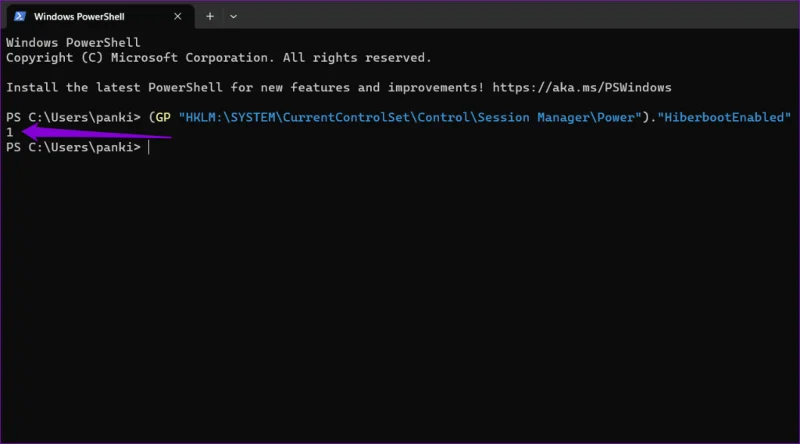Close the Windows PowerShell tab
This screenshot has height=444, width=800.
coord(178,16)
